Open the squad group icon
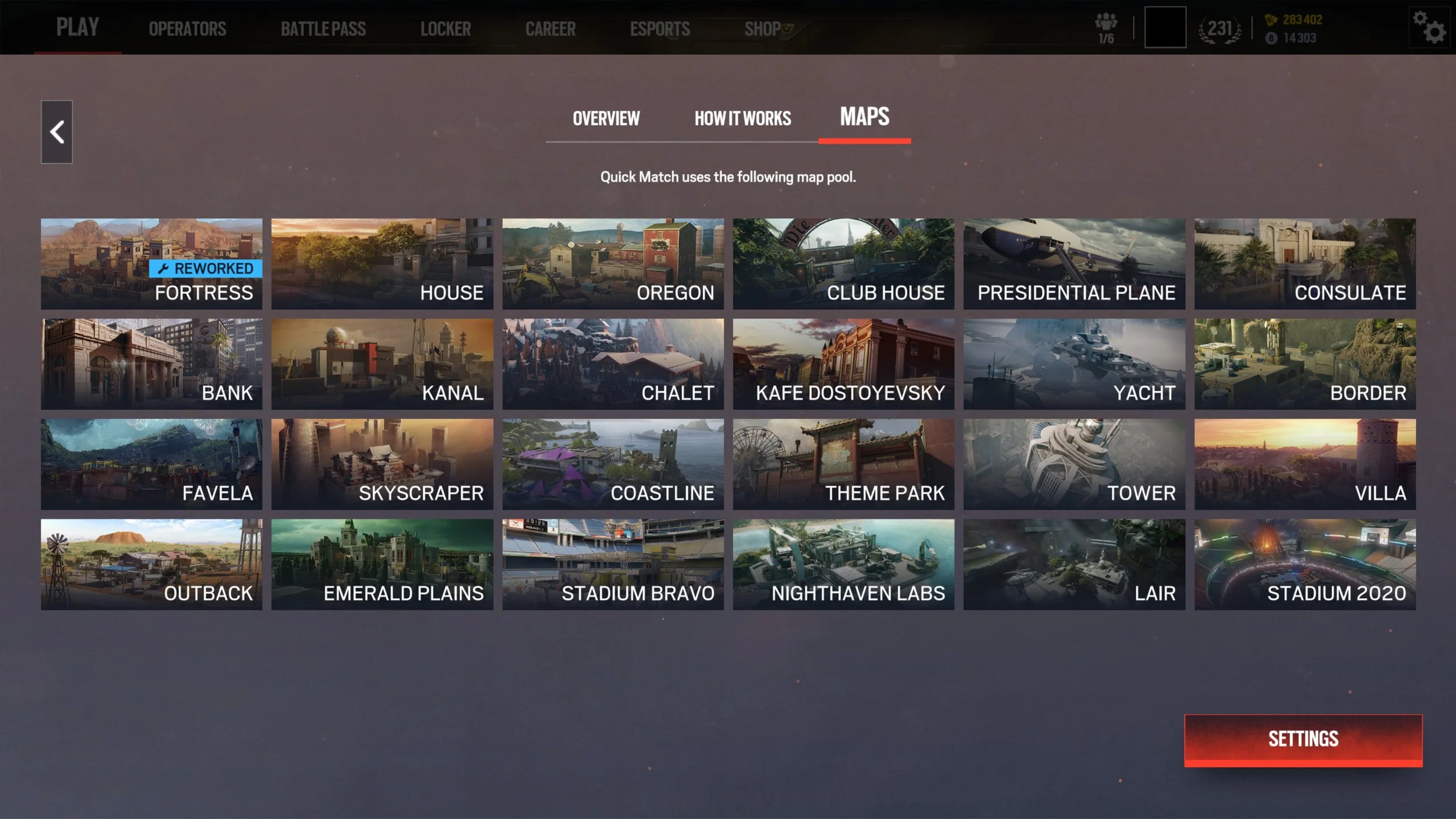Screen dimensions: 1456x819 click(x=1105, y=28)
